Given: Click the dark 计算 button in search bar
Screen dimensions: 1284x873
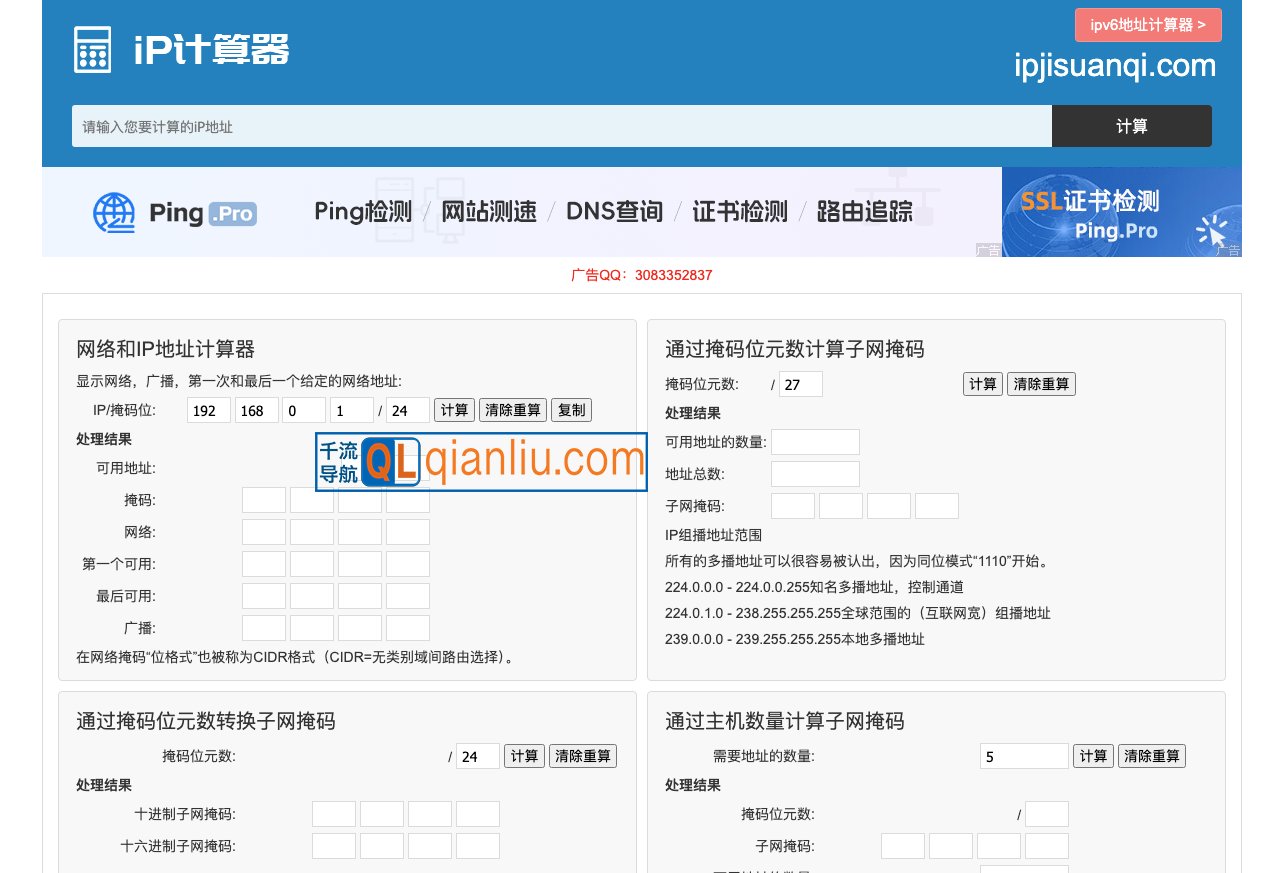Looking at the screenshot, I should pyautogui.click(x=1131, y=126).
